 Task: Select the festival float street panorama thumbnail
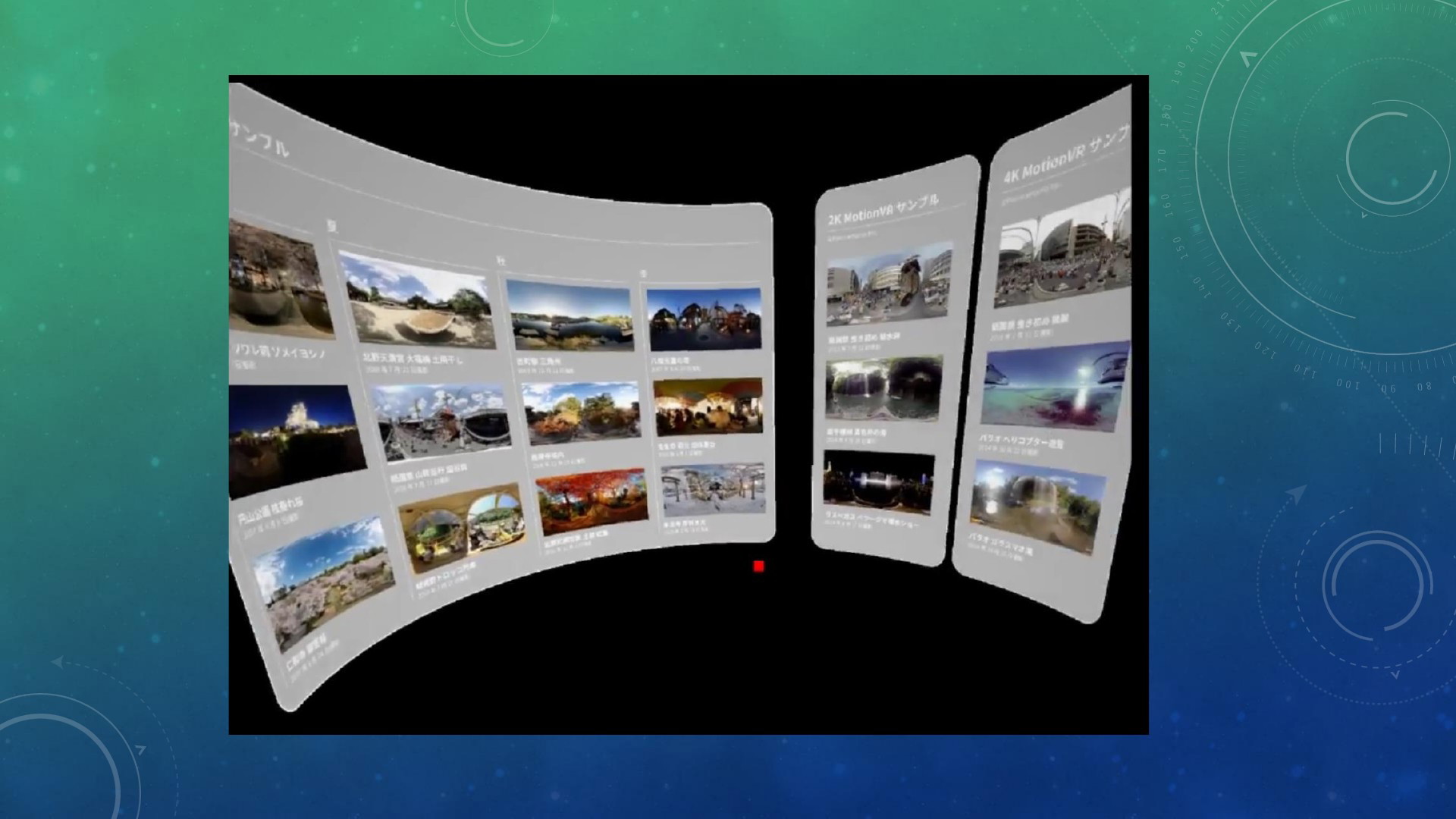coord(442,421)
